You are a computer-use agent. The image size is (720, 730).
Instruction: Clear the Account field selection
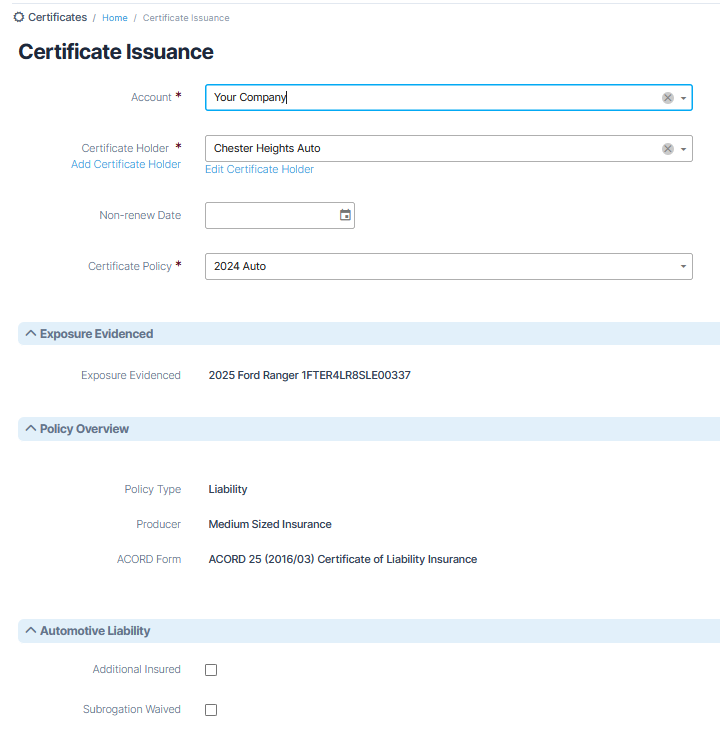pos(667,98)
